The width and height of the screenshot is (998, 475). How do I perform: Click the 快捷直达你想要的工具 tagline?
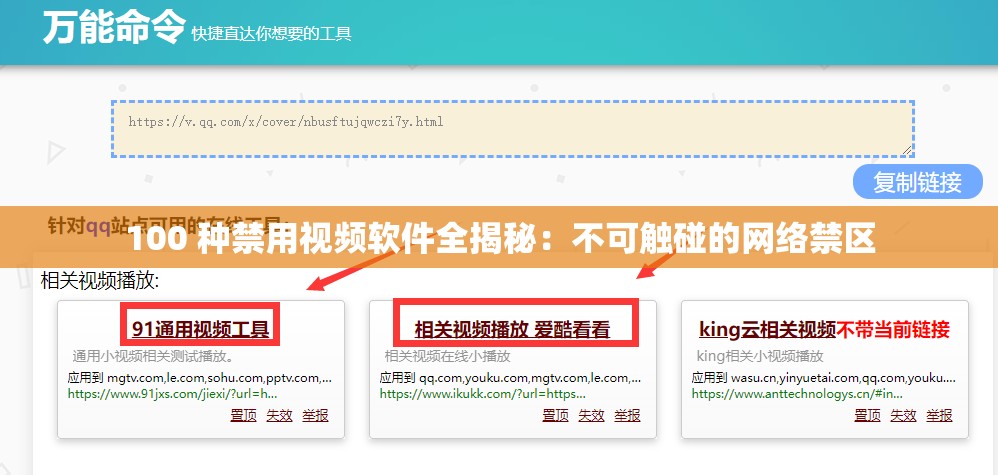pos(271,33)
